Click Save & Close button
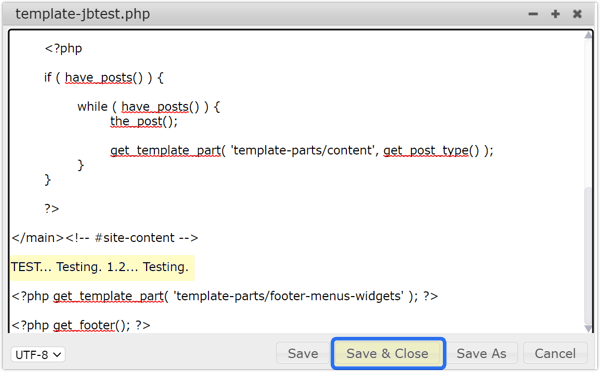This screenshot has width=600, height=385. click(x=388, y=353)
